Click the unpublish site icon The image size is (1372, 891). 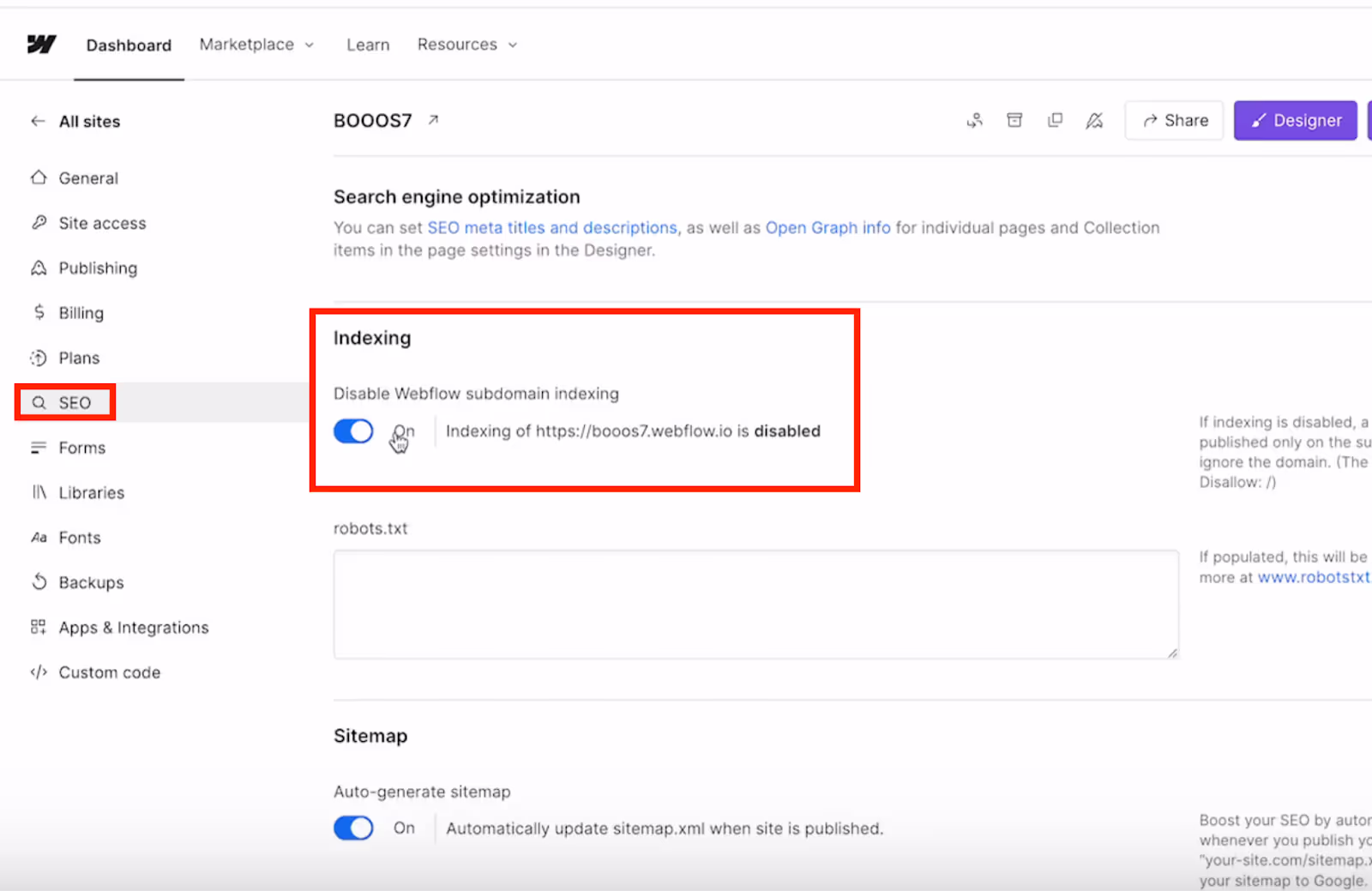[1094, 120]
